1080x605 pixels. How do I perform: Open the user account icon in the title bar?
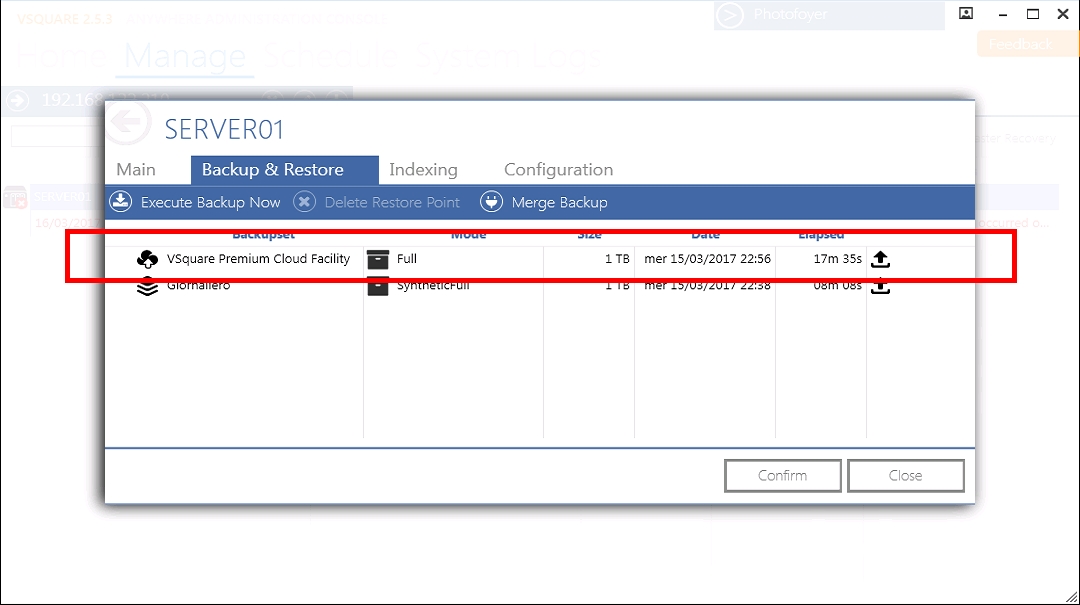pyautogui.click(x=966, y=14)
